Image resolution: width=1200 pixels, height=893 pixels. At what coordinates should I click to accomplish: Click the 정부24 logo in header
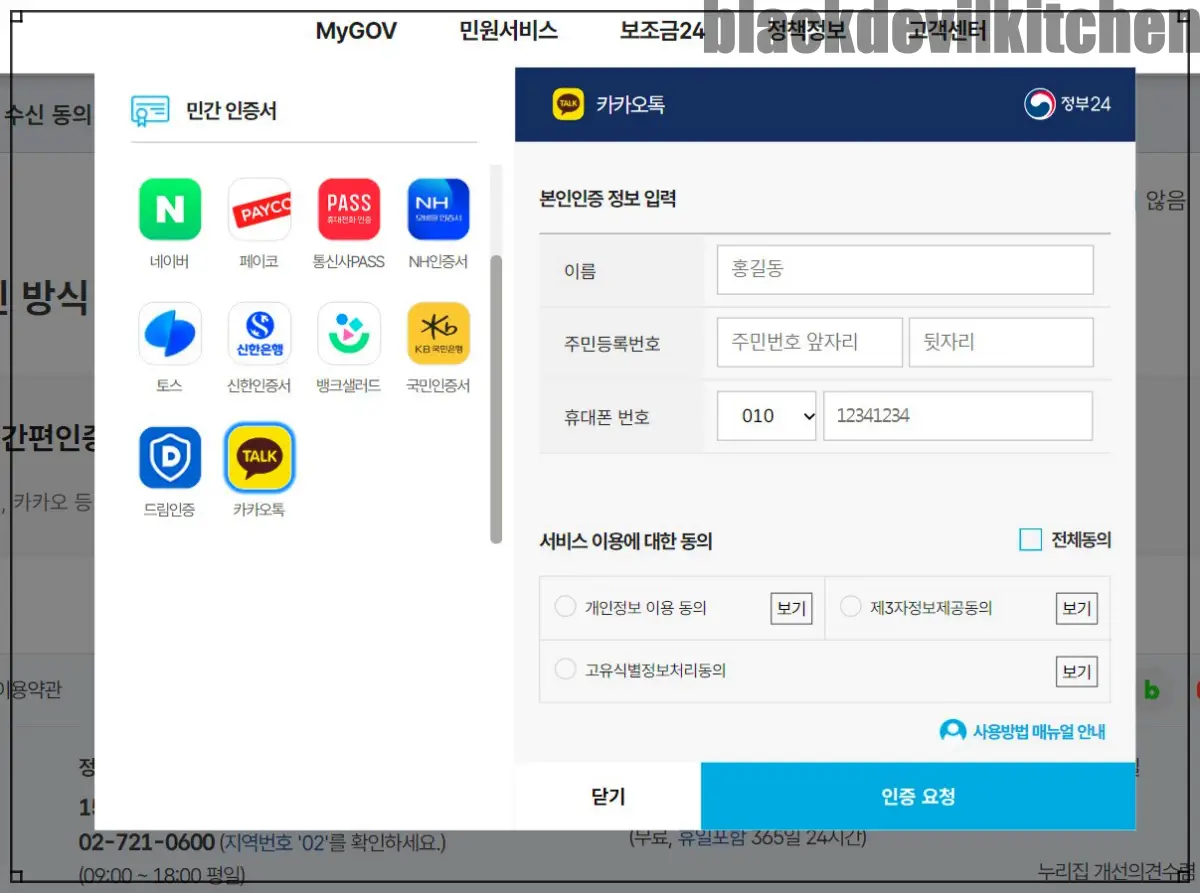[1067, 104]
